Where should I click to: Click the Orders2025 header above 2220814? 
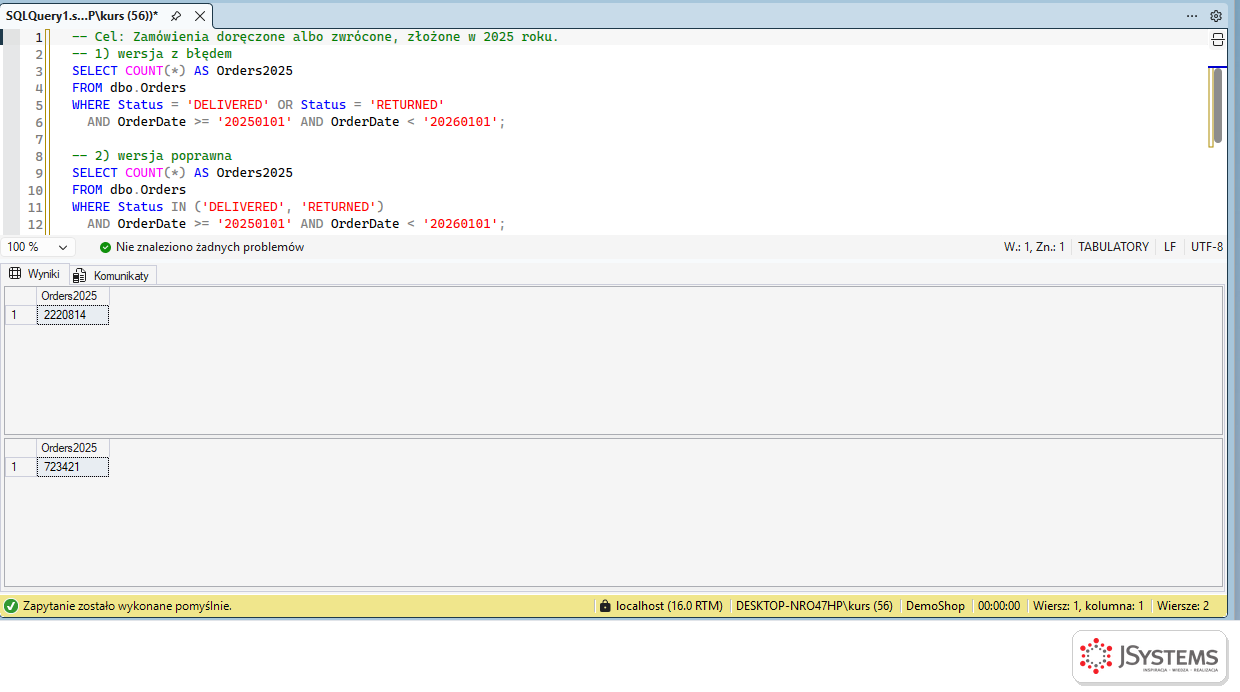[x=73, y=296]
